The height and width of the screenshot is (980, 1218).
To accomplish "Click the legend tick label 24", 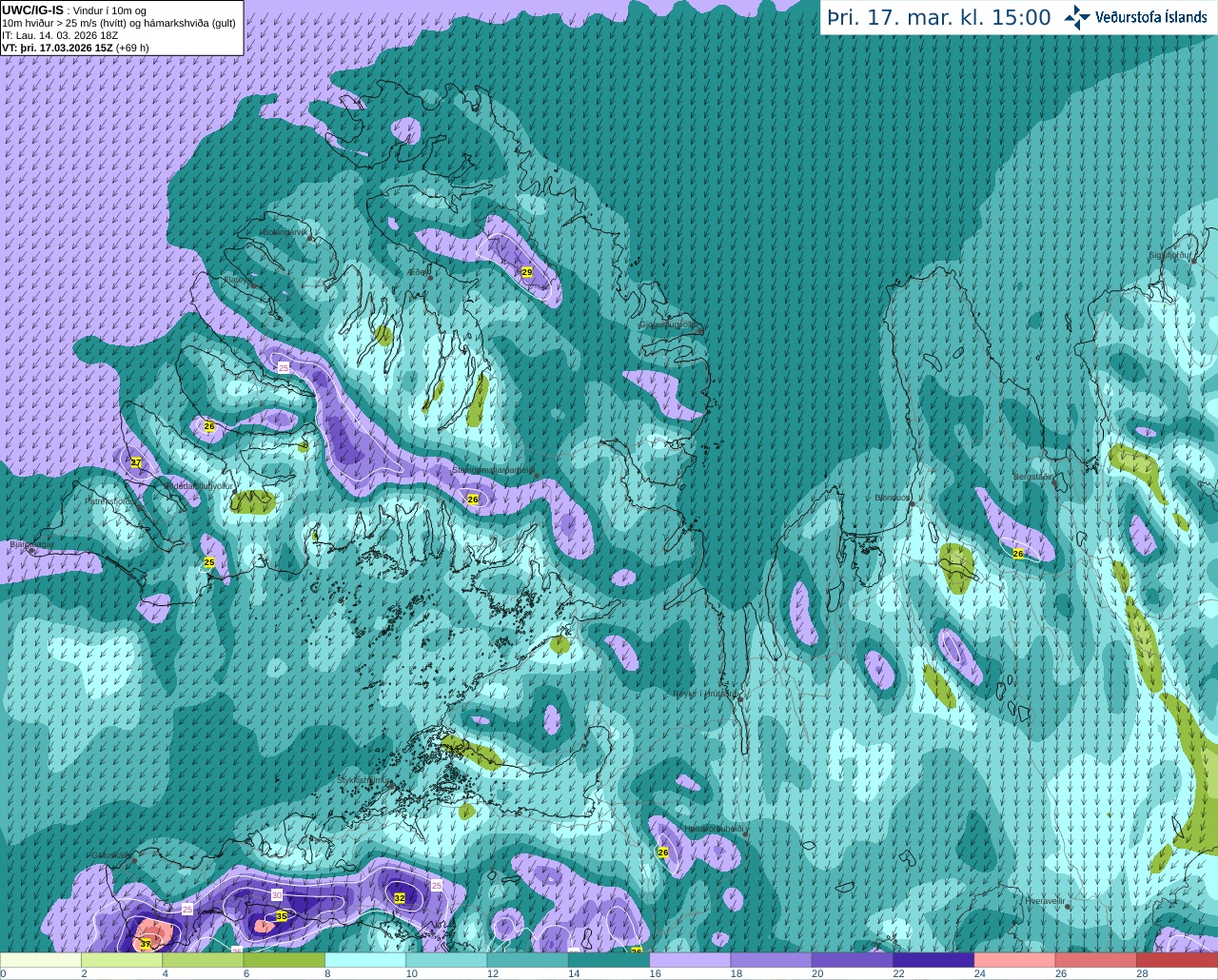I will point(980,973).
